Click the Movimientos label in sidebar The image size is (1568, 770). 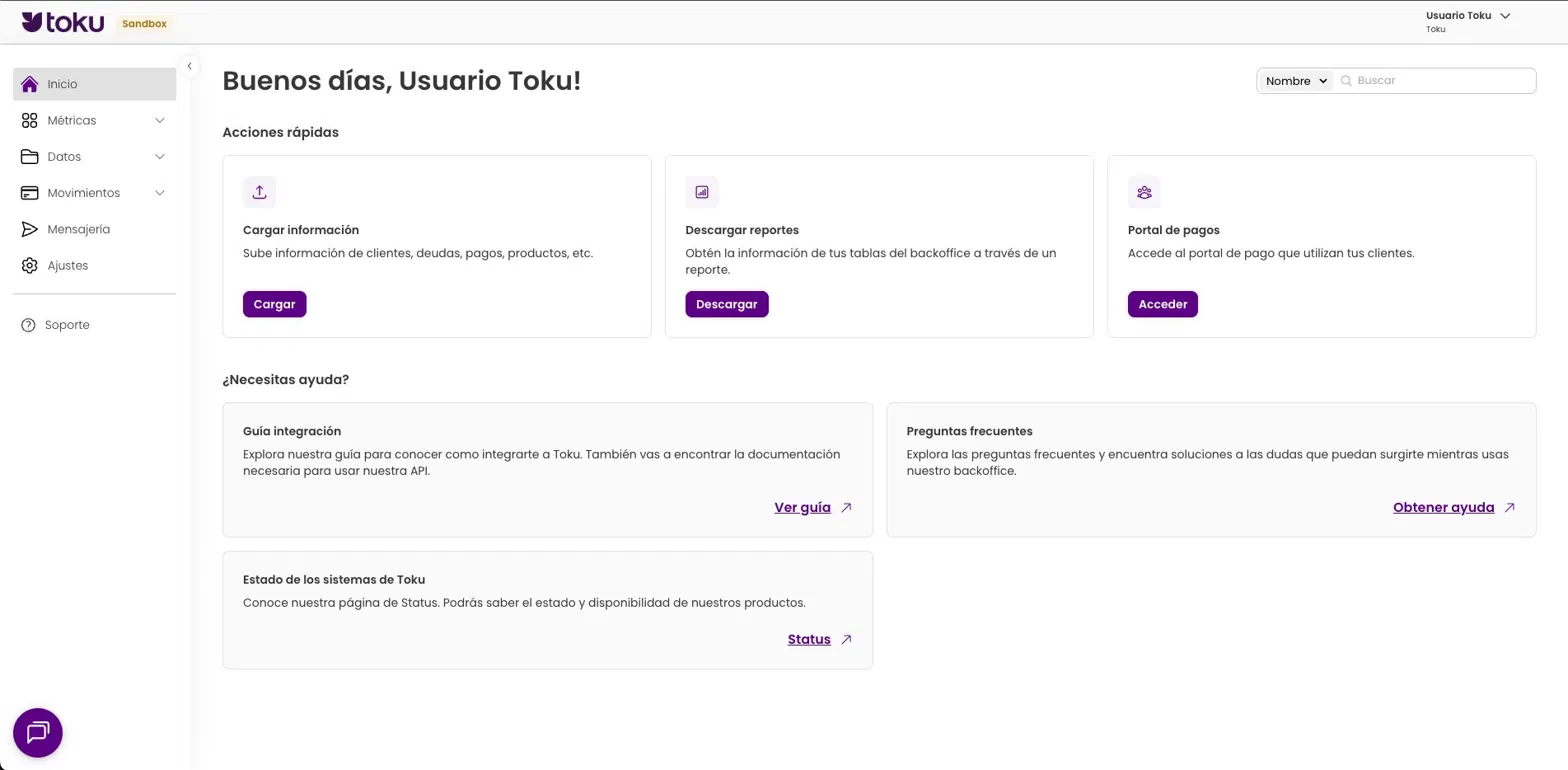click(x=83, y=193)
